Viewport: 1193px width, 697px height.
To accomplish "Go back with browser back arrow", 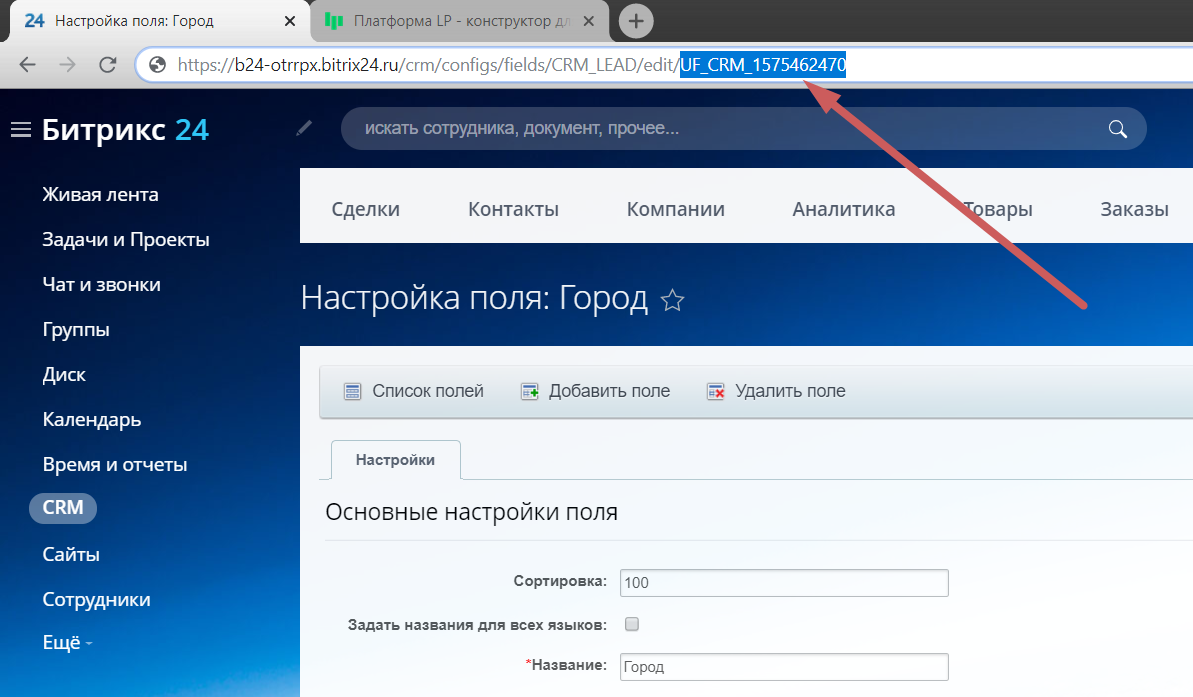I will pyautogui.click(x=28, y=65).
